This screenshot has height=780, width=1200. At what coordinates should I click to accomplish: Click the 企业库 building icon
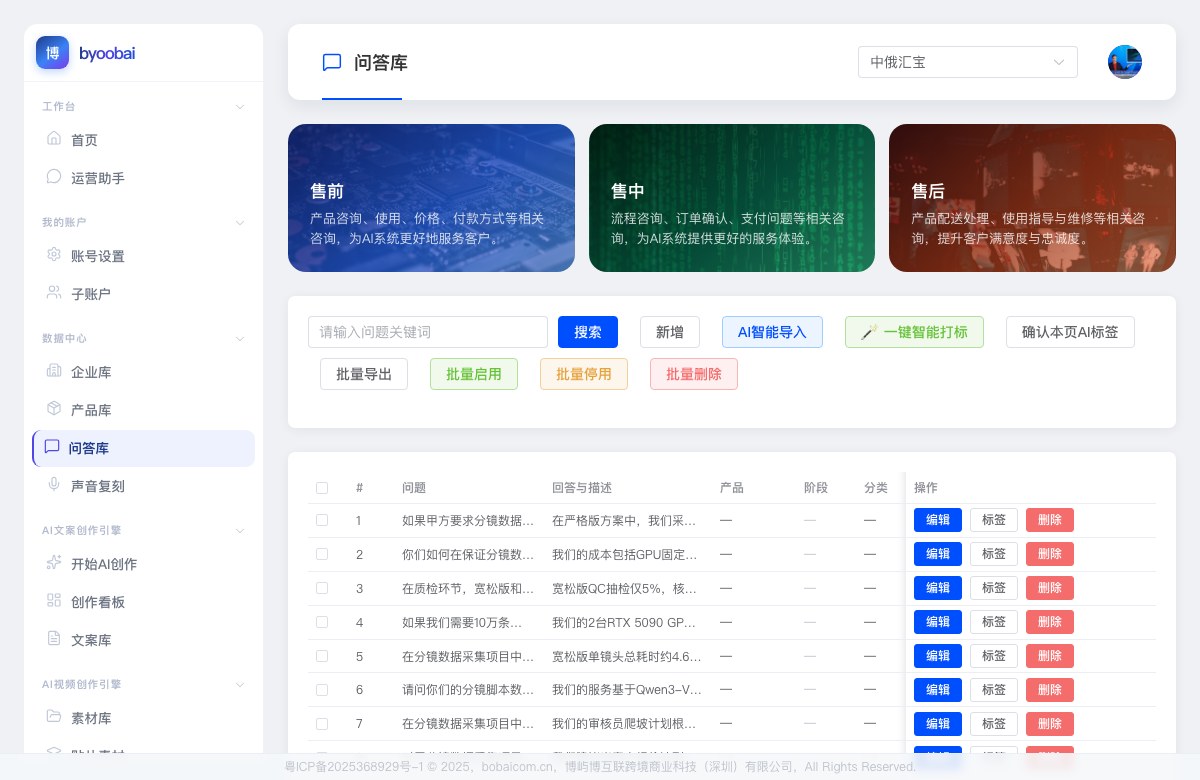(x=54, y=371)
